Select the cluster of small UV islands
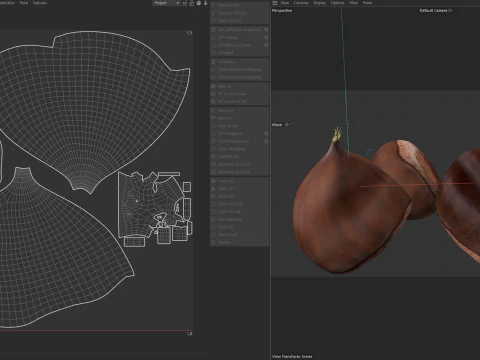Image resolution: width=480 pixels, height=360 pixels. coord(154,209)
